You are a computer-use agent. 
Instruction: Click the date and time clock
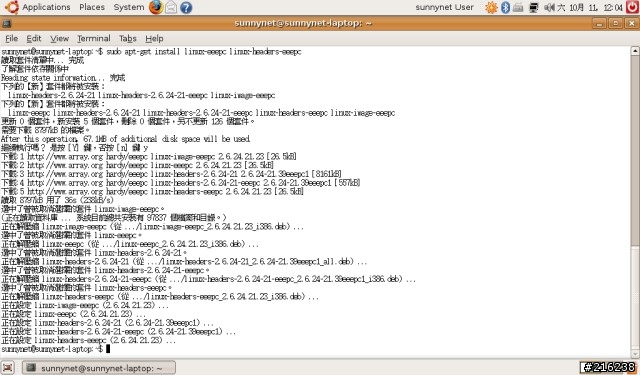pos(590,7)
